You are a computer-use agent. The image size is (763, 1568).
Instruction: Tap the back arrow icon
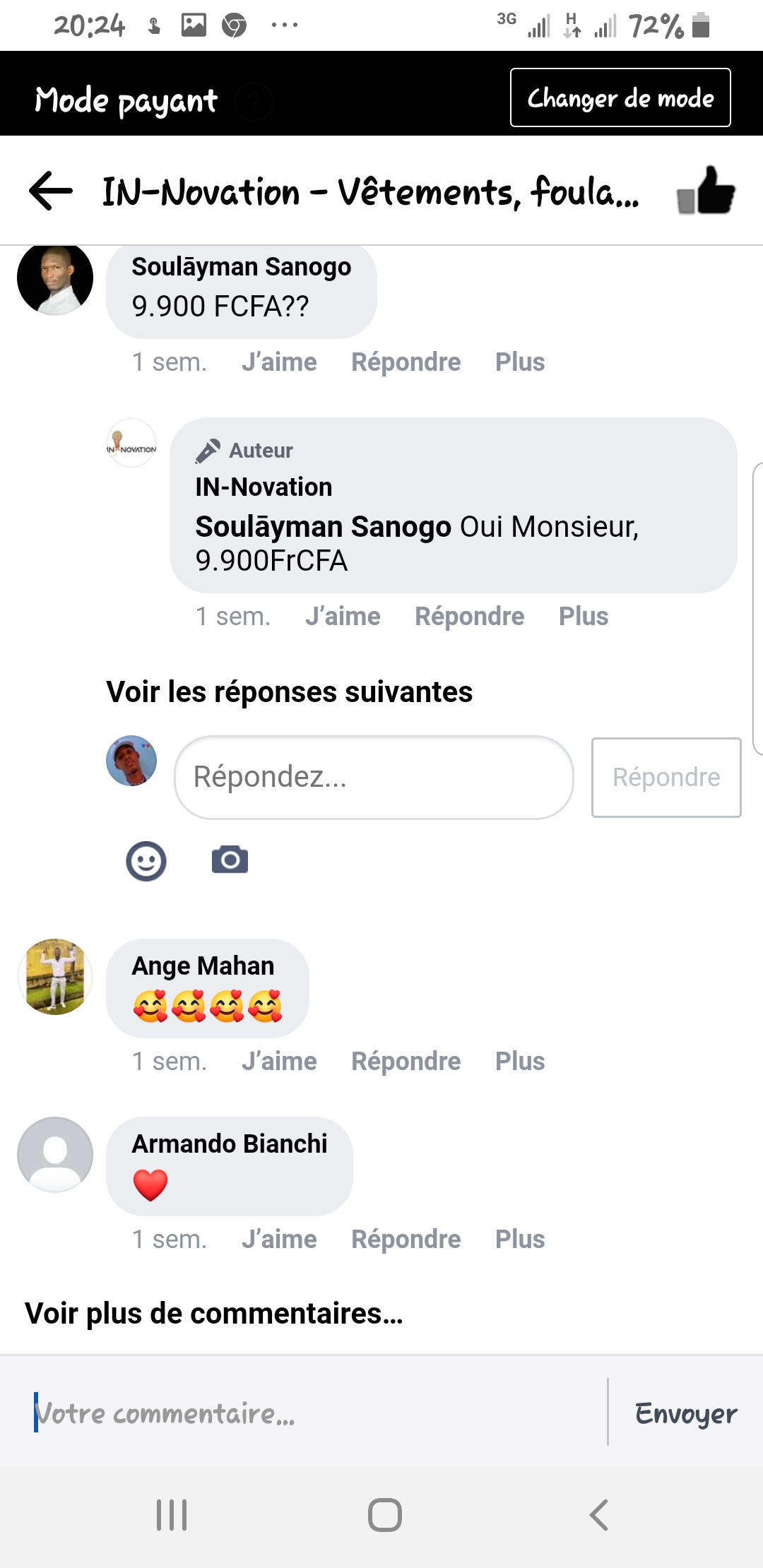(51, 191)
